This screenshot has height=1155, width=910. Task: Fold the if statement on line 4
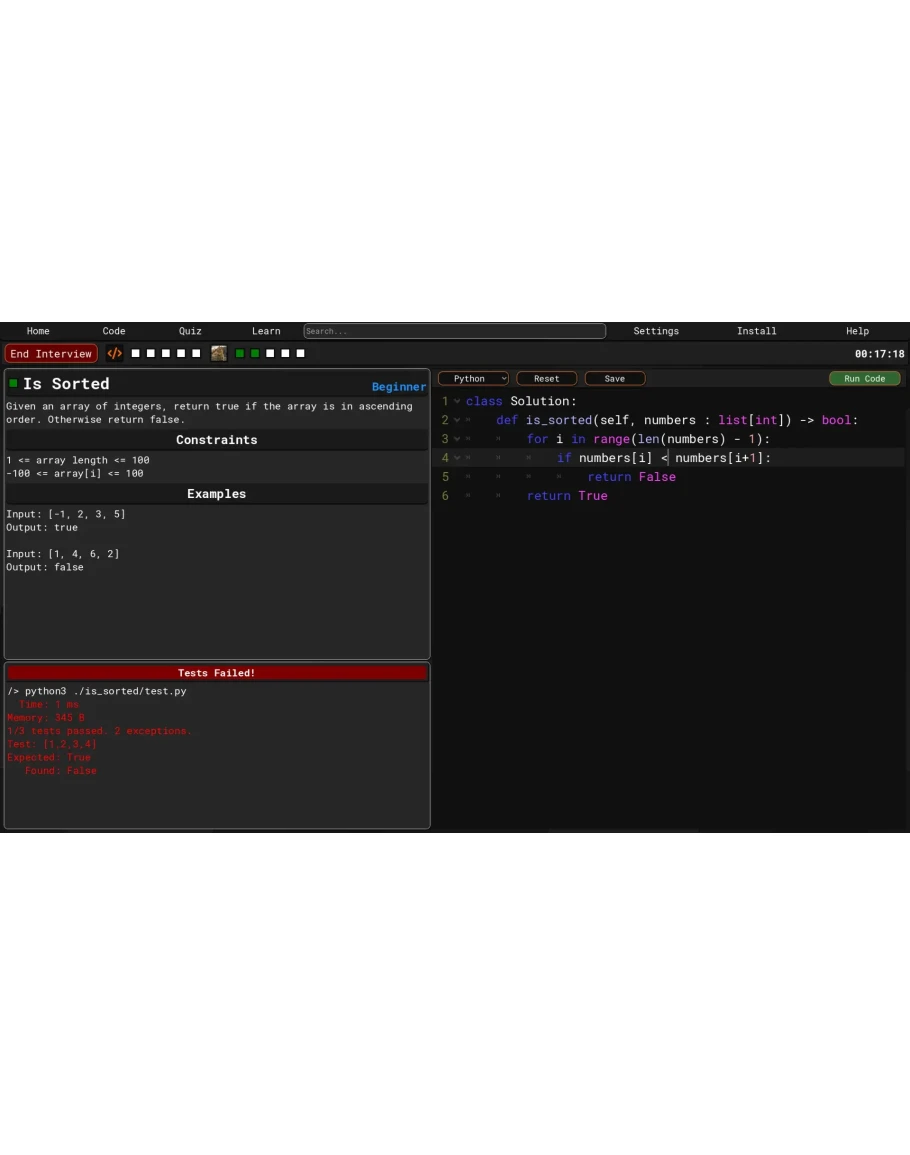(458, 458)
